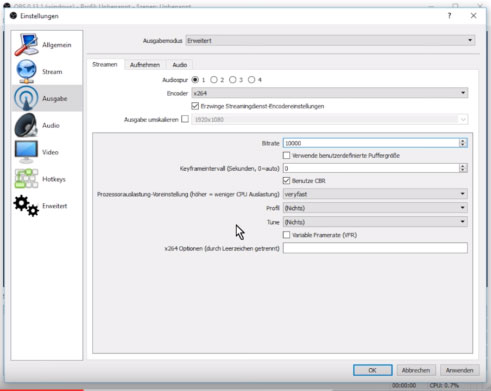The height and width of the screenshot is (391, 491).
Task: Open the Profil dropdown
Action: coord(375,208)
